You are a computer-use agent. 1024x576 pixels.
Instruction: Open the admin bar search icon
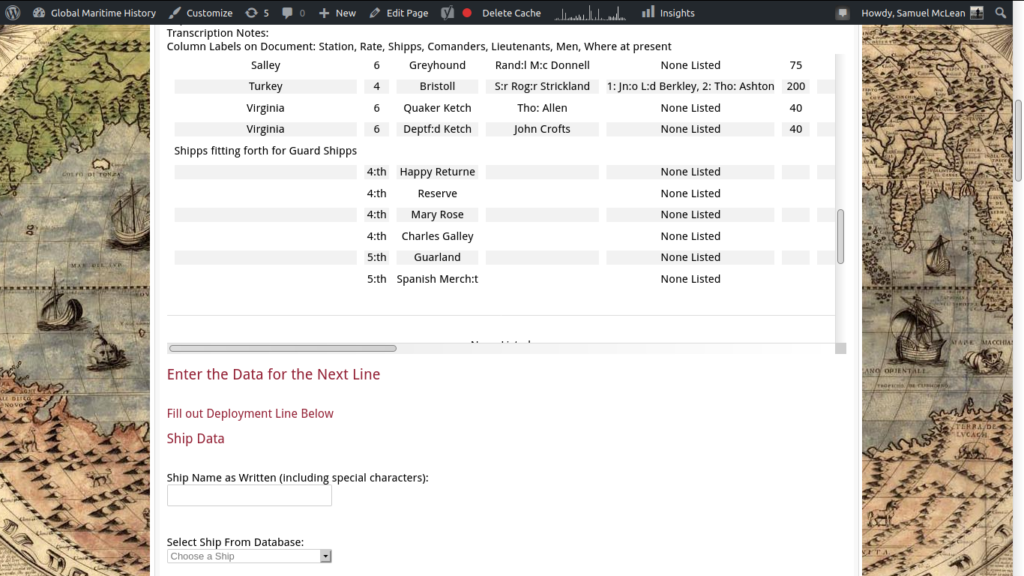[x=1000, y=12]
